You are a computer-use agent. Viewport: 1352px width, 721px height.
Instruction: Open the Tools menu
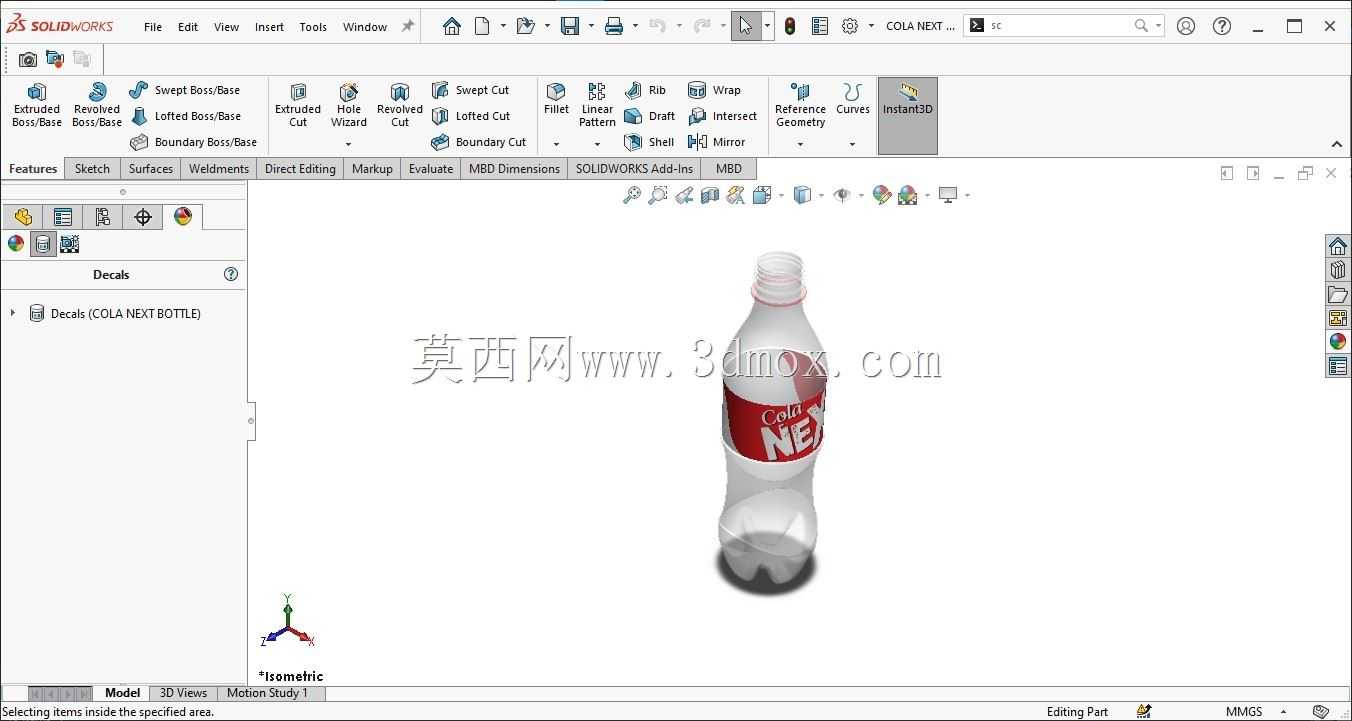[x=313, y=27]
